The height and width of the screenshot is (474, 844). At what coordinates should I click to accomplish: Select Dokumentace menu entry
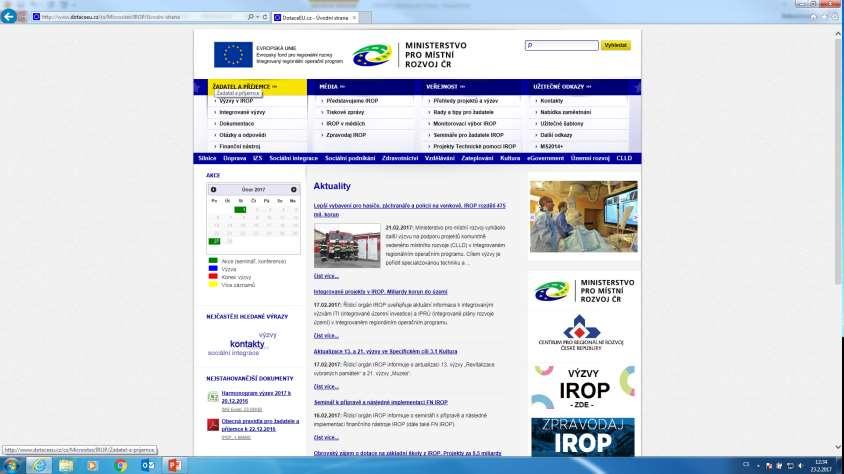(236, 124)
